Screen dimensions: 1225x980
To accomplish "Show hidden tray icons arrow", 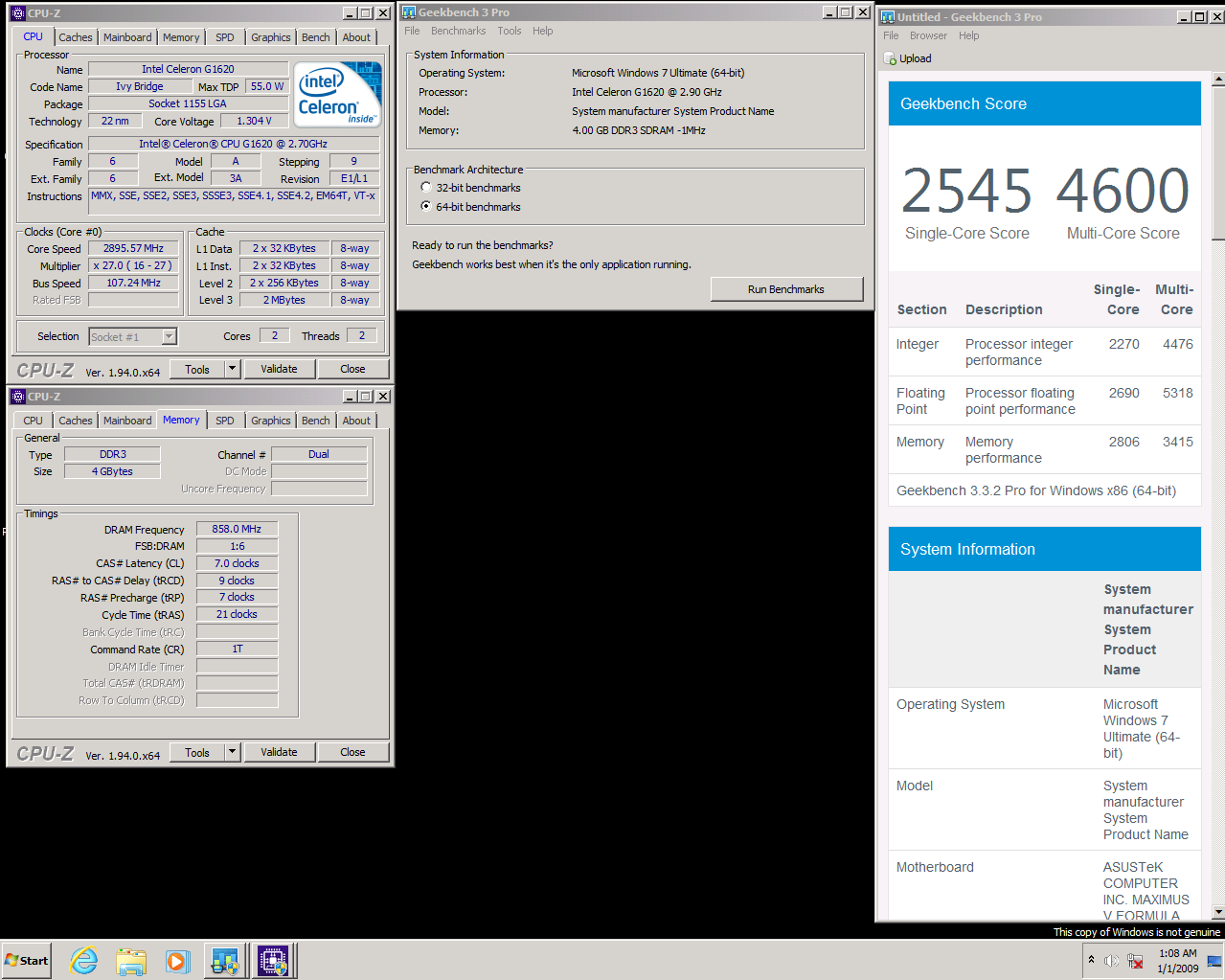I will pyautogui.click(x=1091, y=960).
